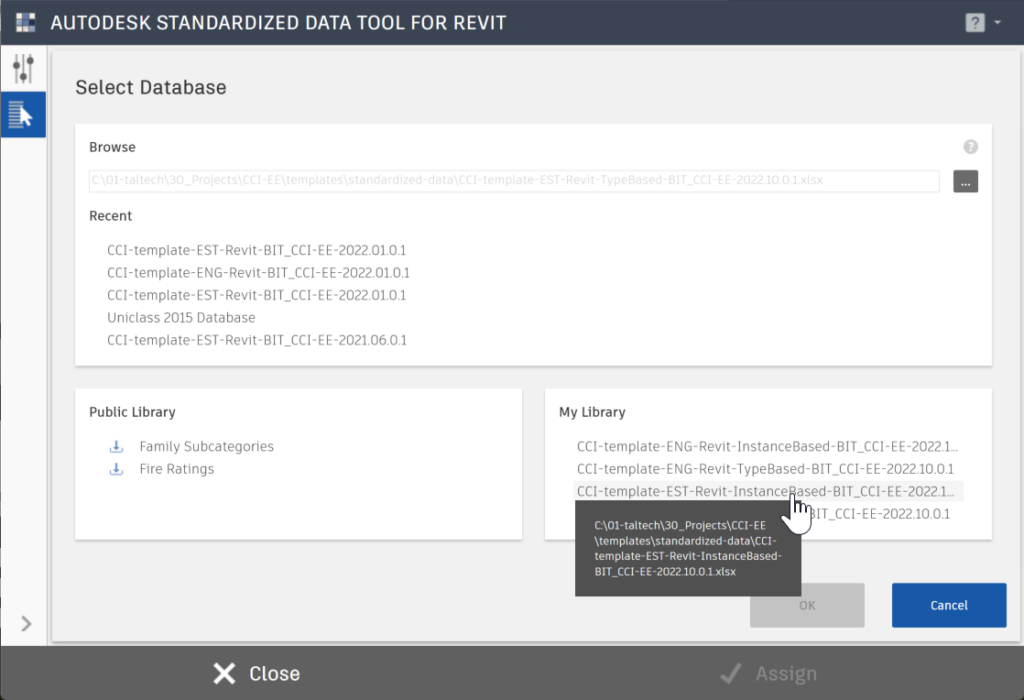The width and height of the screenshot is (1024, 700).
Task: Select recent Uniclass 2015 Database
Action: [x=181, y=317]
